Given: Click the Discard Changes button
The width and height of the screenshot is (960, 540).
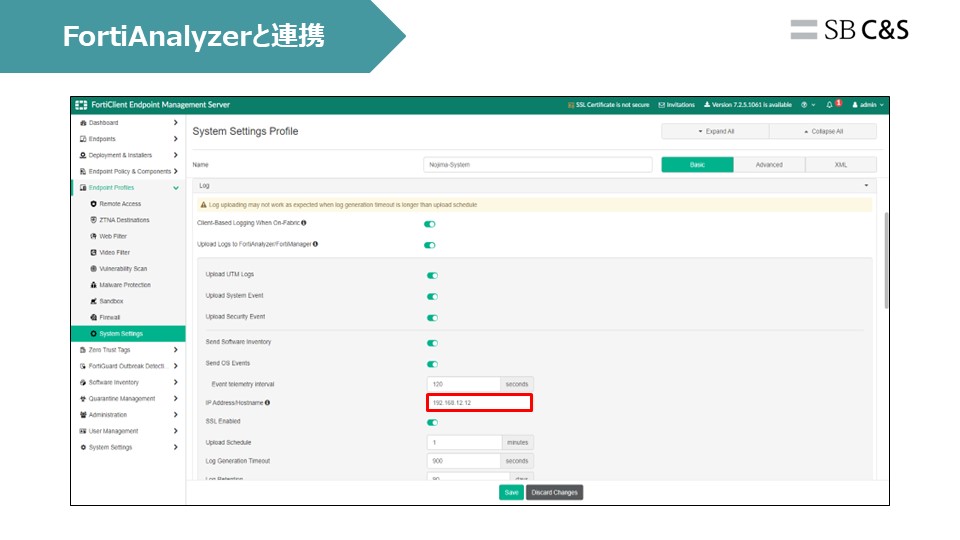Looking at the screenshot, I should point(554,492).
